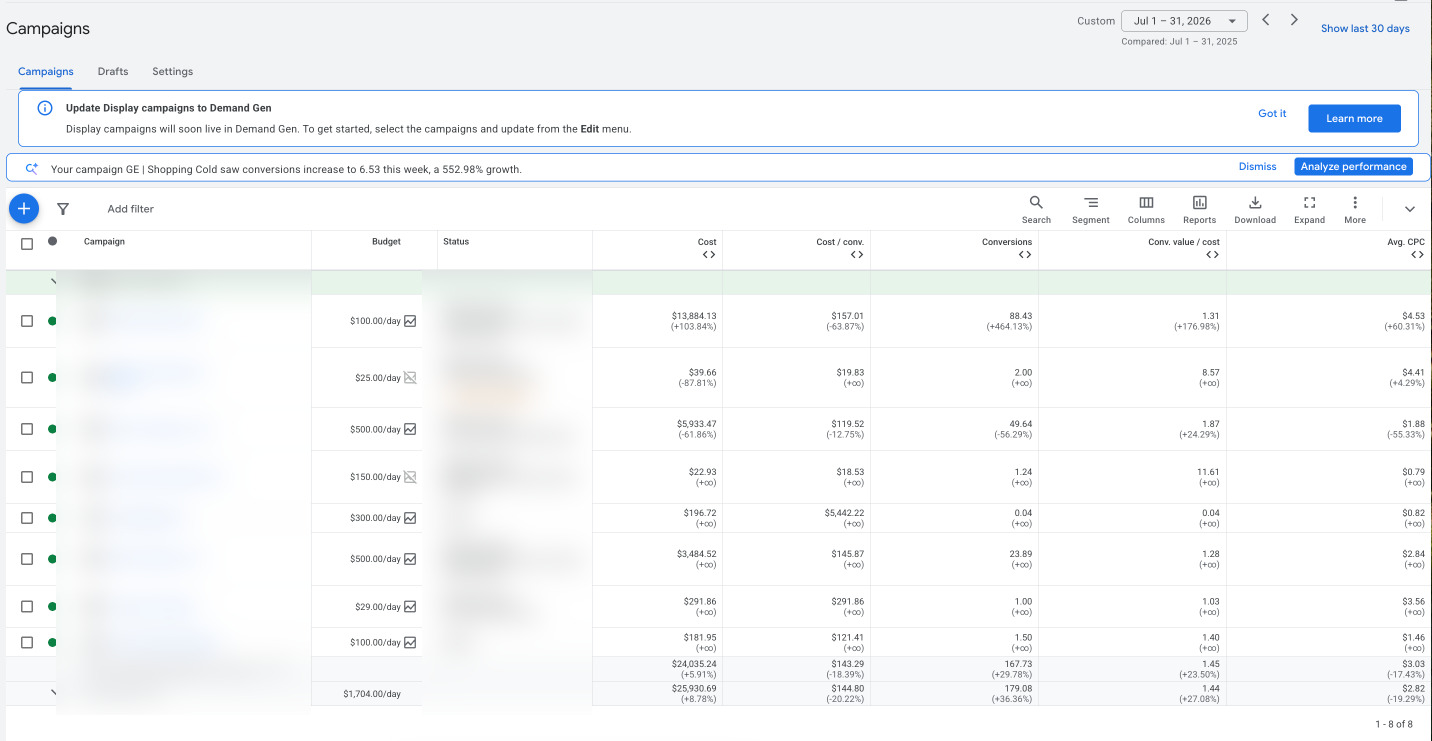Select the campaign row costing $13,884.13
Screen dimensions: 1432x741
27,321
